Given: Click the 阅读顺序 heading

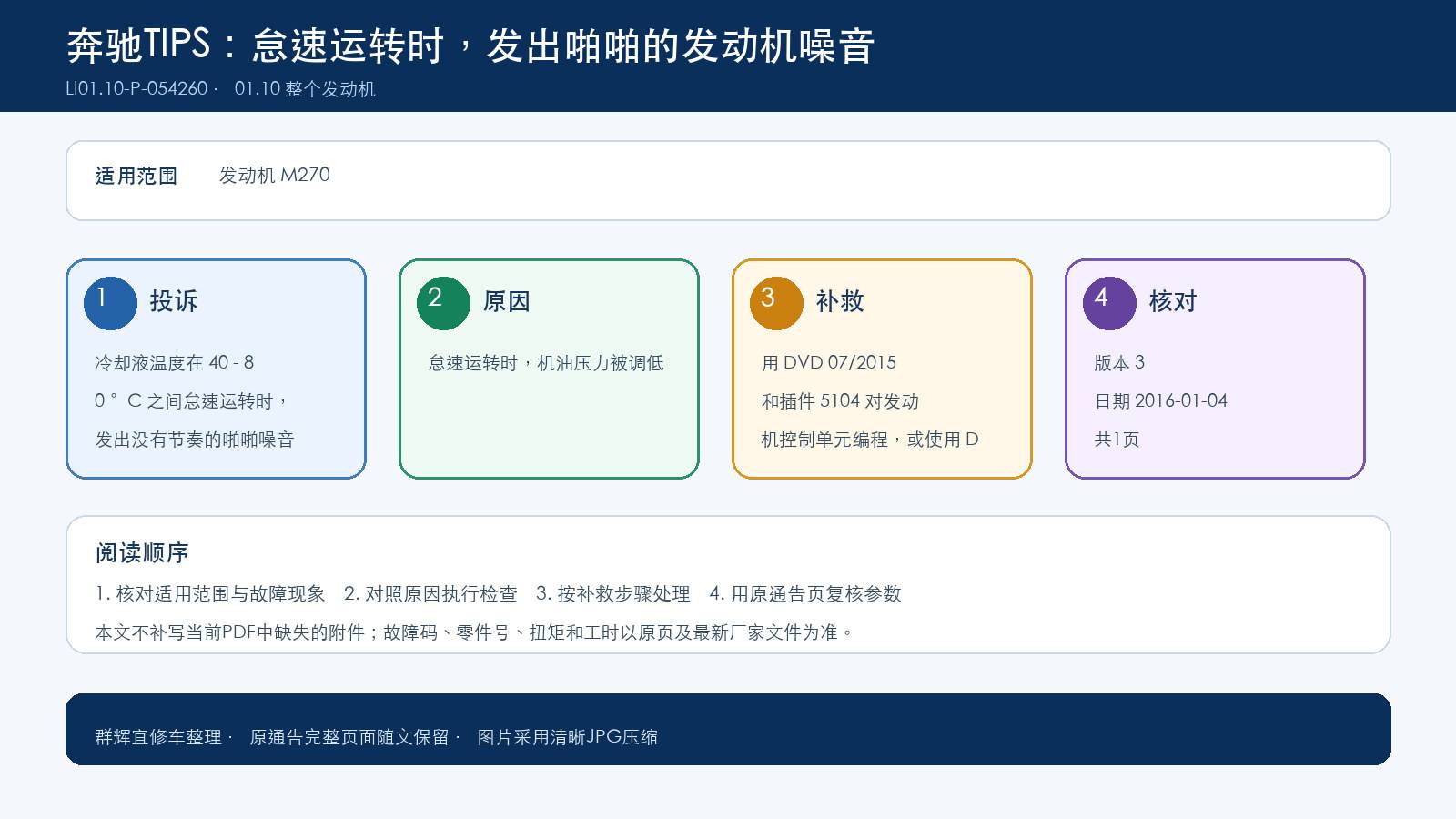Looking at the screenshot, I should (x=142, y=552).
